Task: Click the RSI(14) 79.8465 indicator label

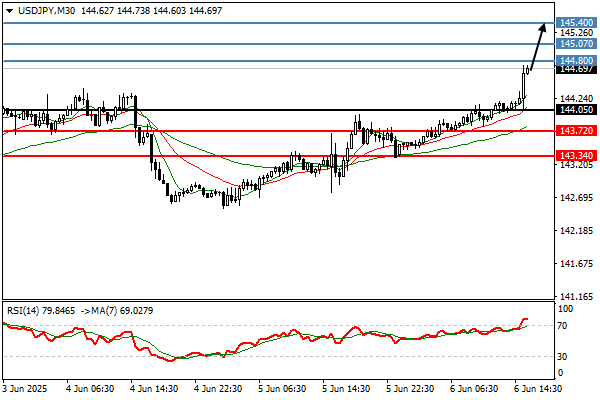Action: point(41,310)
